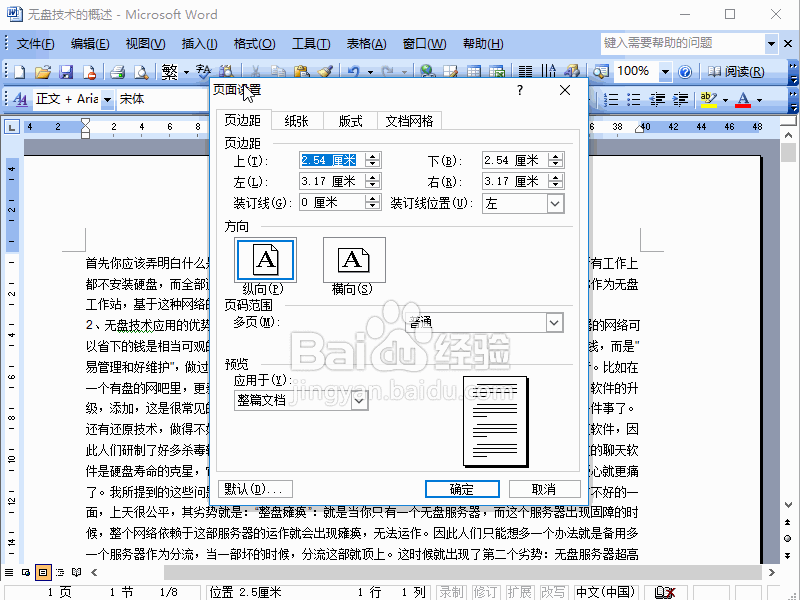Increase the paragraph indent
800x600 pixels.
(680, 99)
